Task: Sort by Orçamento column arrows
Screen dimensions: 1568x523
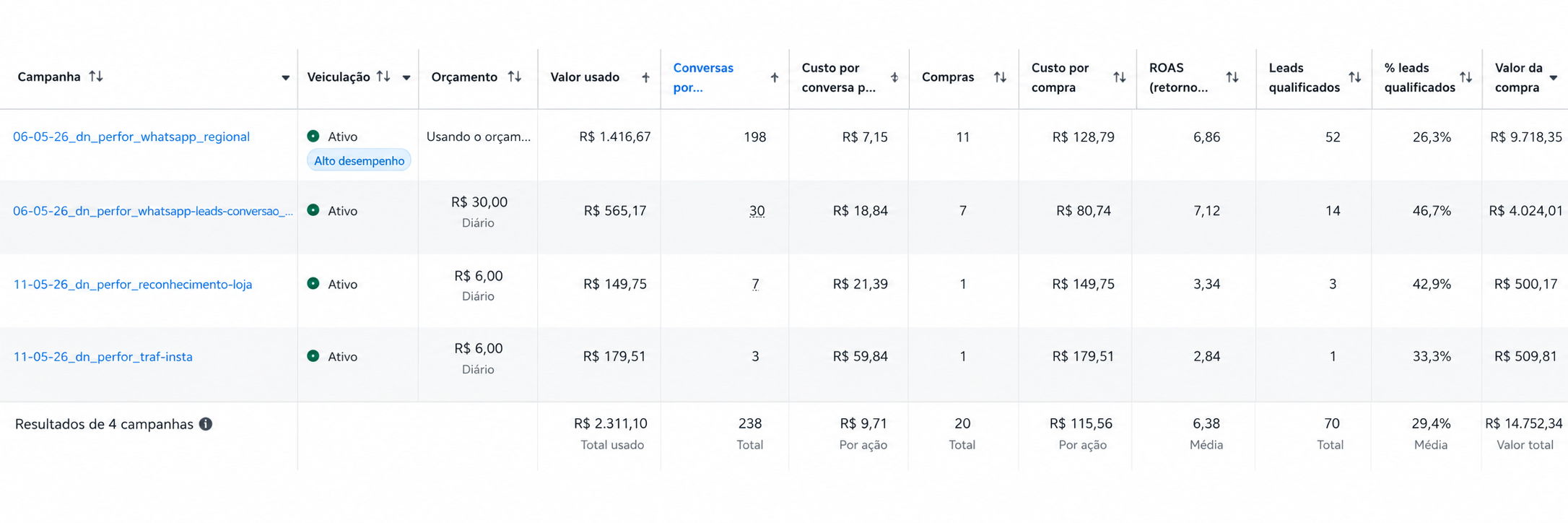Action: (x=515, y=77)
